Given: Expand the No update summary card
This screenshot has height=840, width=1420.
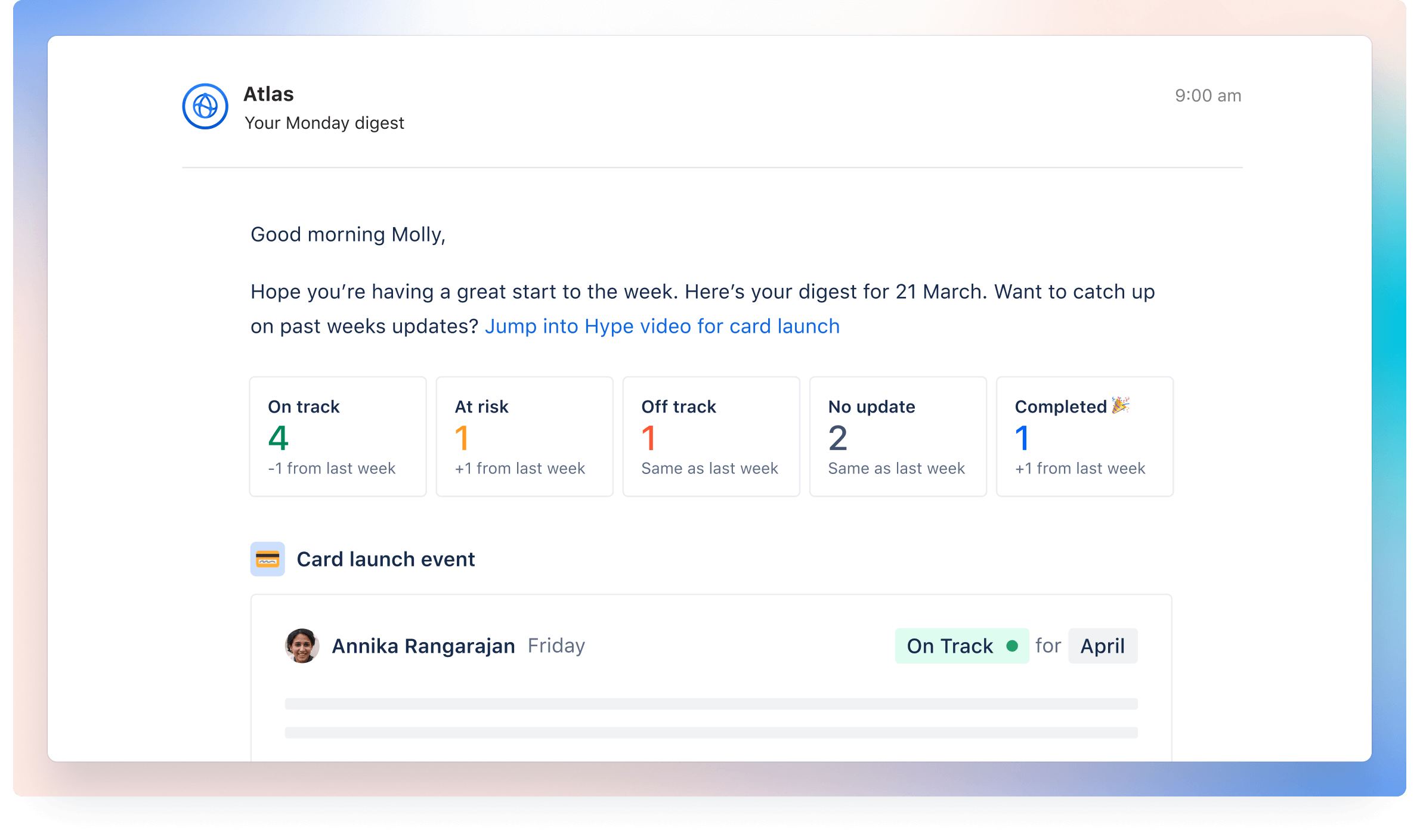Looking at the screenshot, I should pos(898,436).
